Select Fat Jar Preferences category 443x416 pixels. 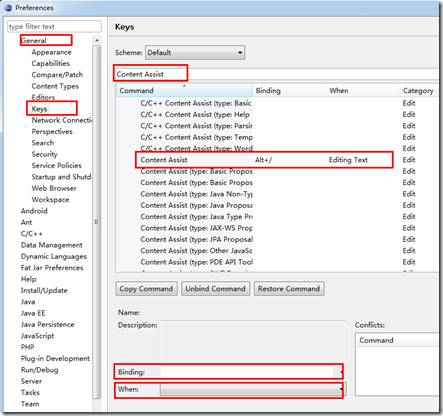52,268
